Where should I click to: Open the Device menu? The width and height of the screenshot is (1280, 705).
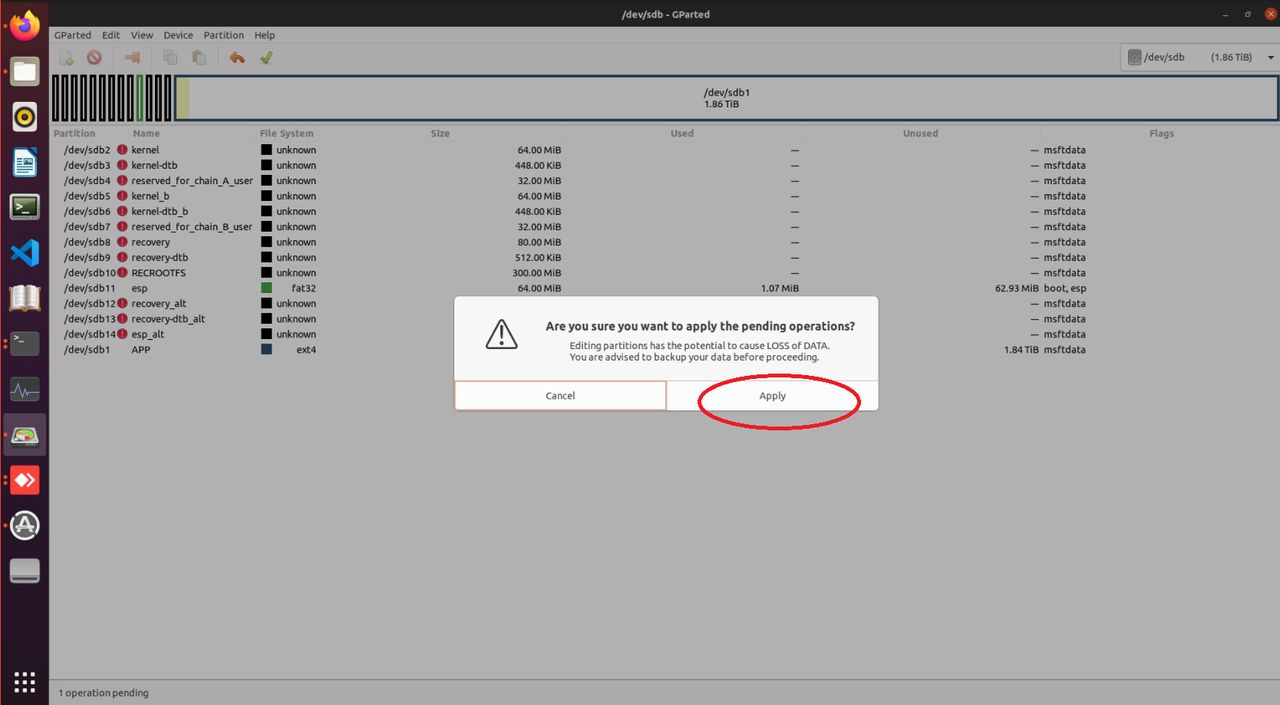tap(178, 35)
